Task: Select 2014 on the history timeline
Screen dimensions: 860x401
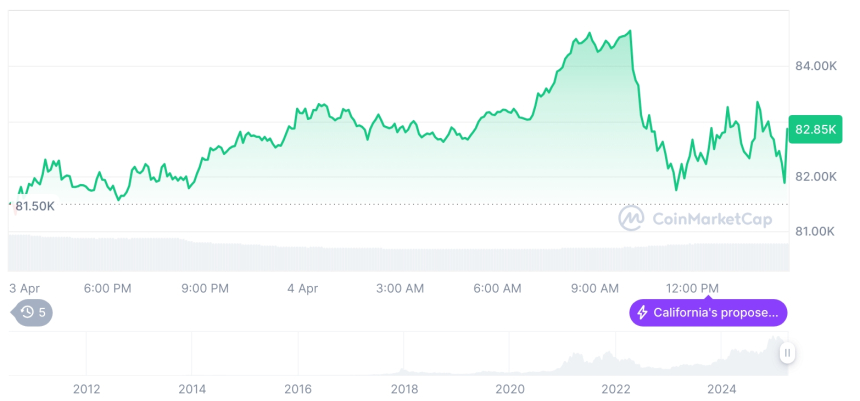Action: 192,389
